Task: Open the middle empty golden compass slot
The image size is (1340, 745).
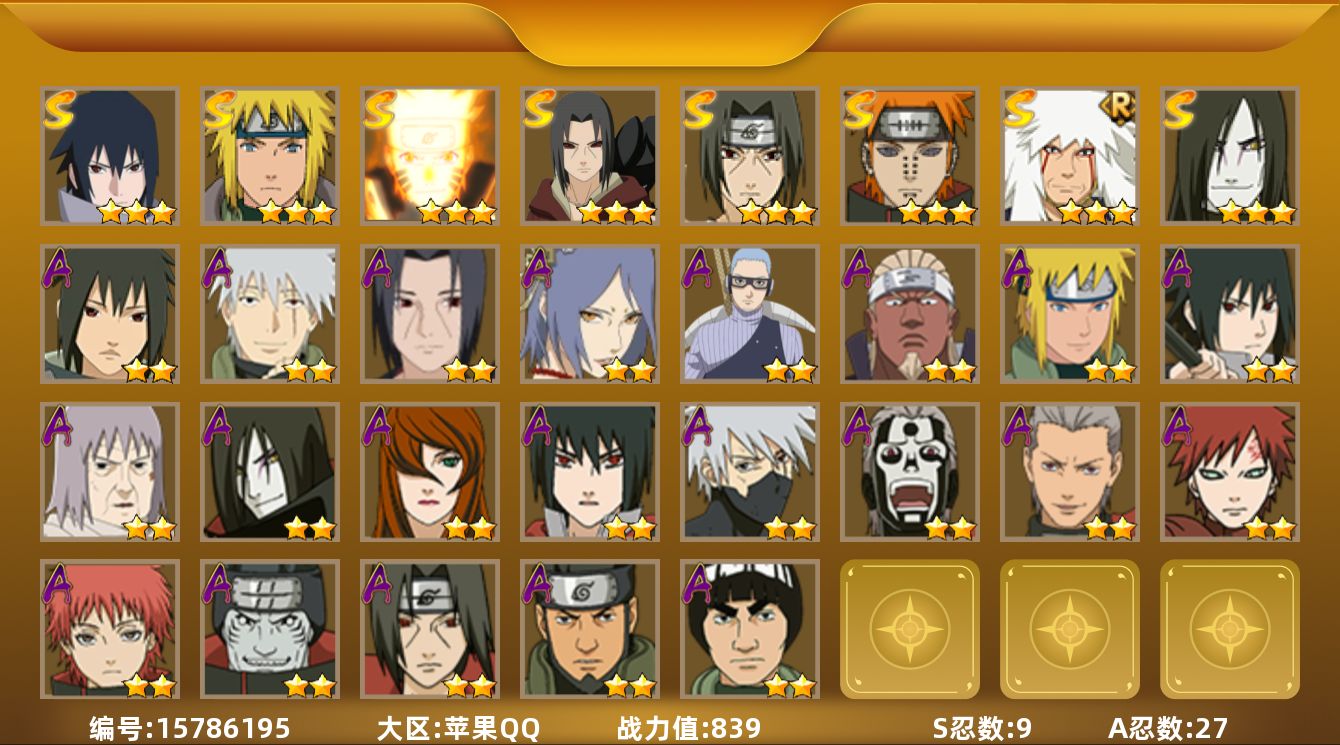Action: [x=1070, y=629]
